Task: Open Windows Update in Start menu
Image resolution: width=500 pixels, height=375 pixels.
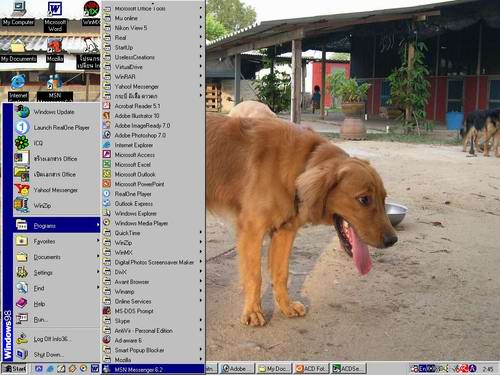Action: 57,112
